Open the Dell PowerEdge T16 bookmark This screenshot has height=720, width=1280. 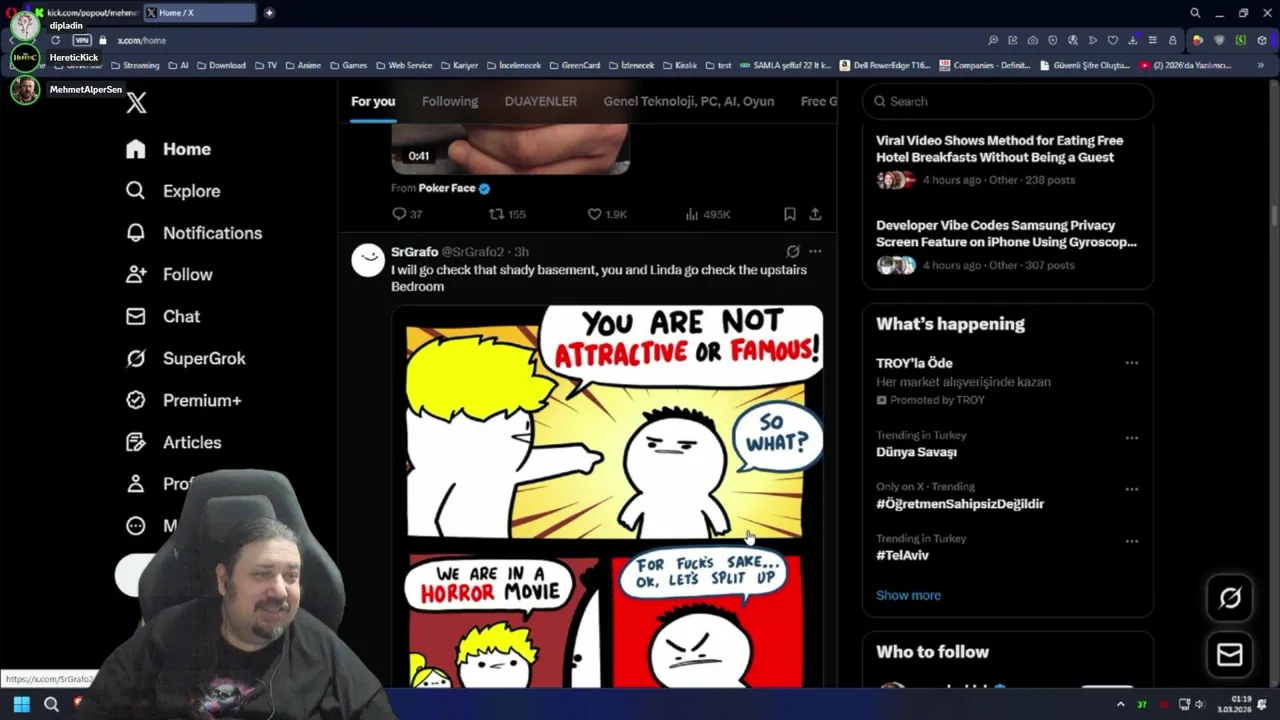[x=885, y=65]
